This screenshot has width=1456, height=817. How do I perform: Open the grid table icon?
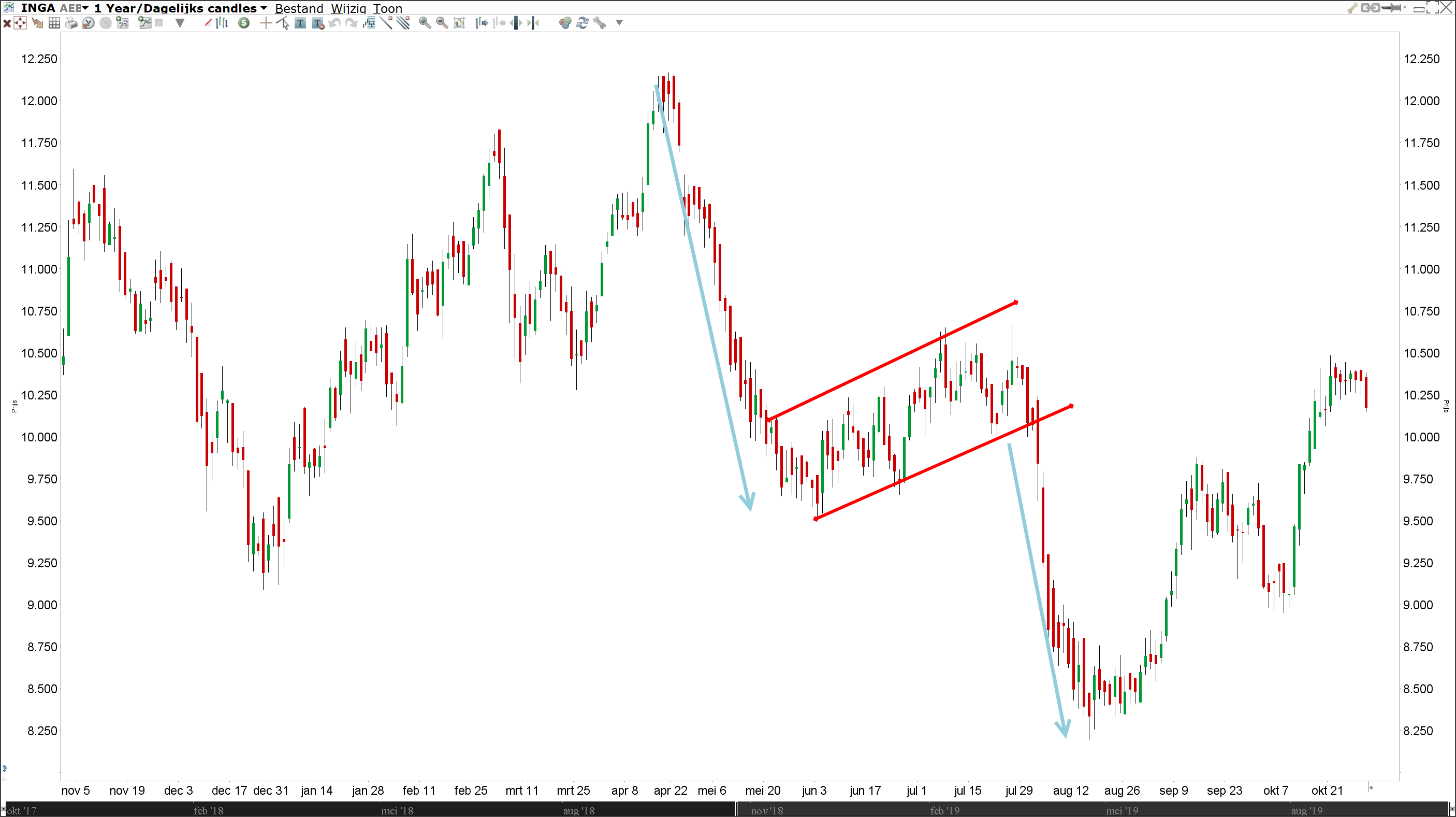pyautogui.click(x=54, y=23)
